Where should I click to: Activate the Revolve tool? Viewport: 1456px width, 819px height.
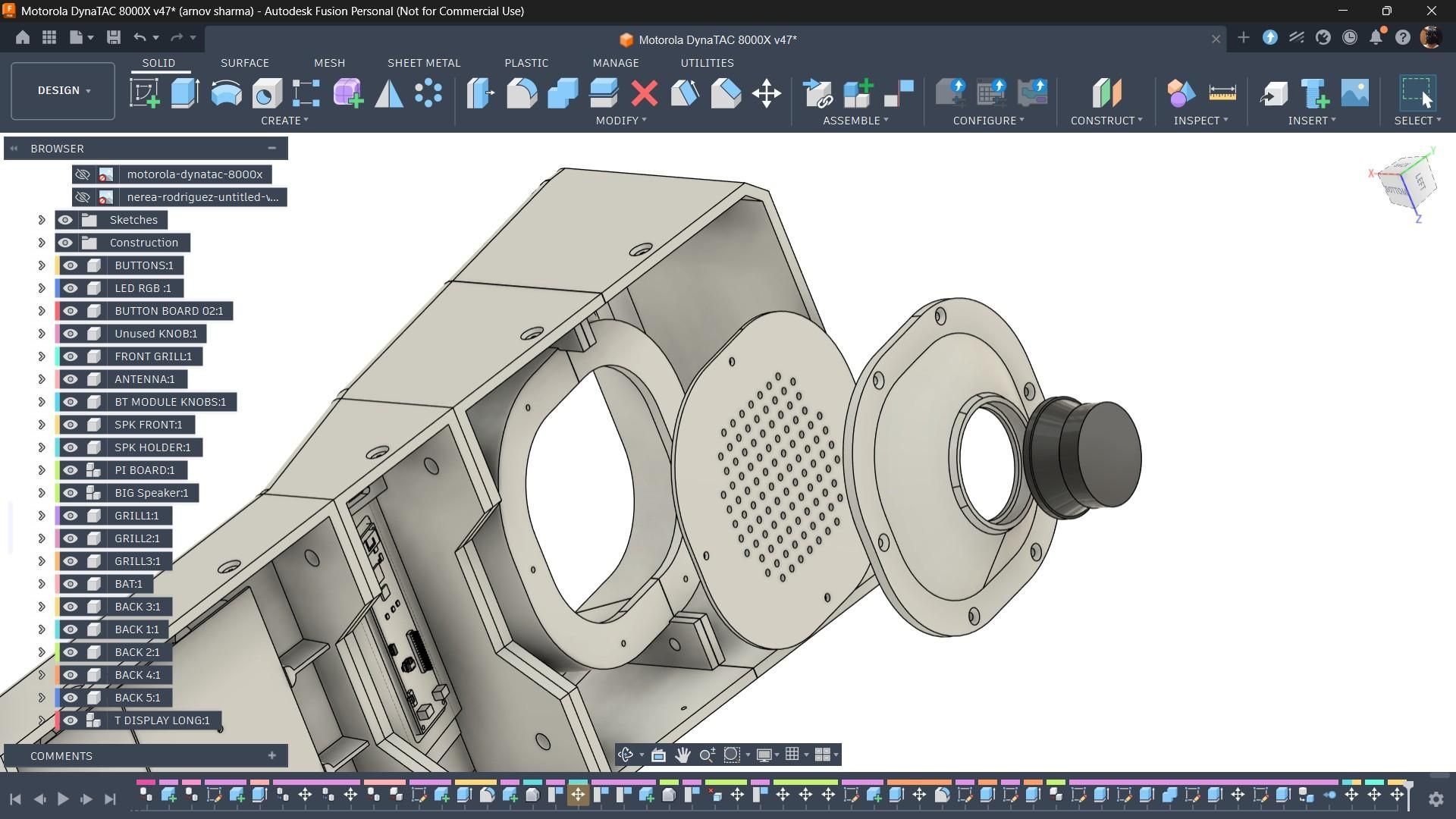(226, 93)
